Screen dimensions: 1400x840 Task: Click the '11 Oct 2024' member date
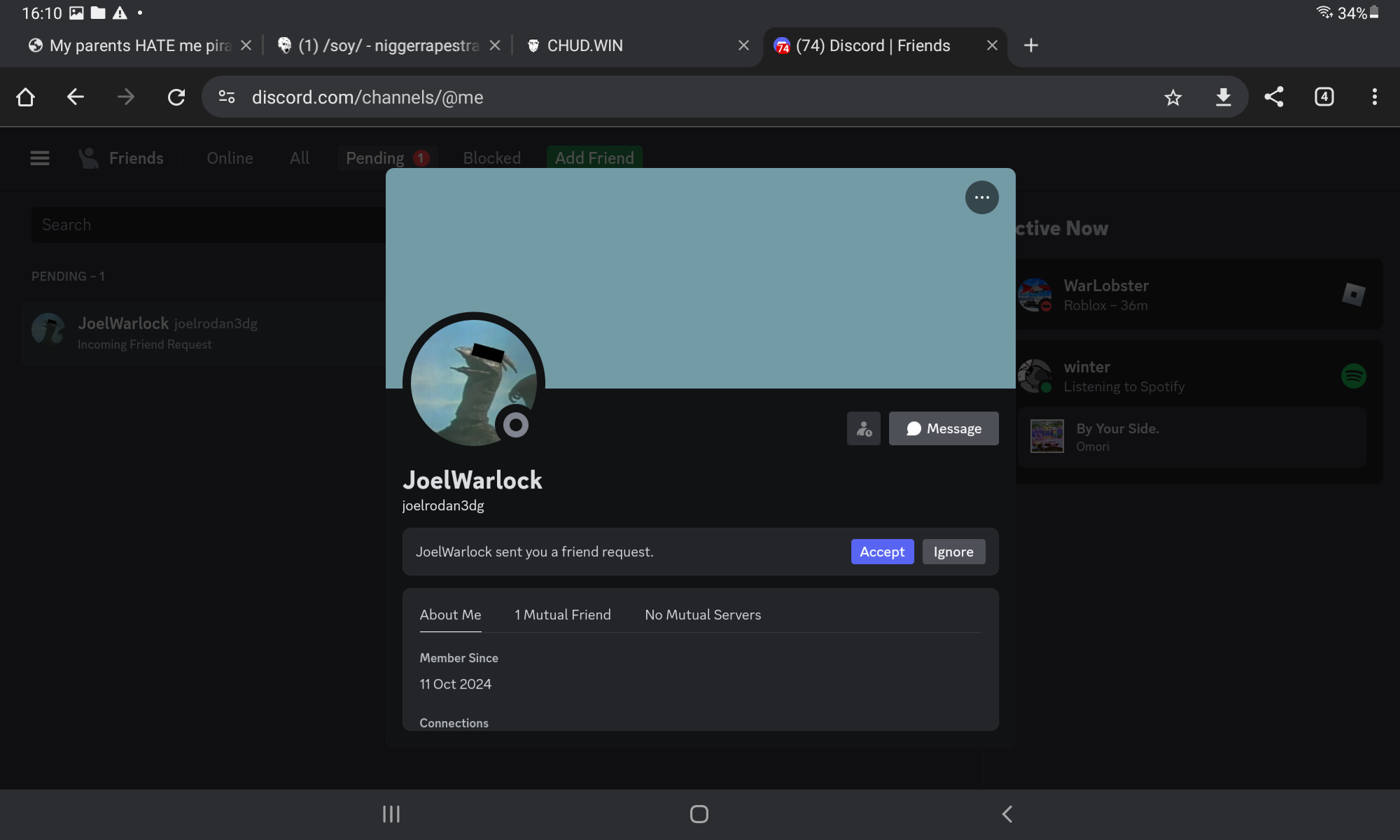pos(456,684)
